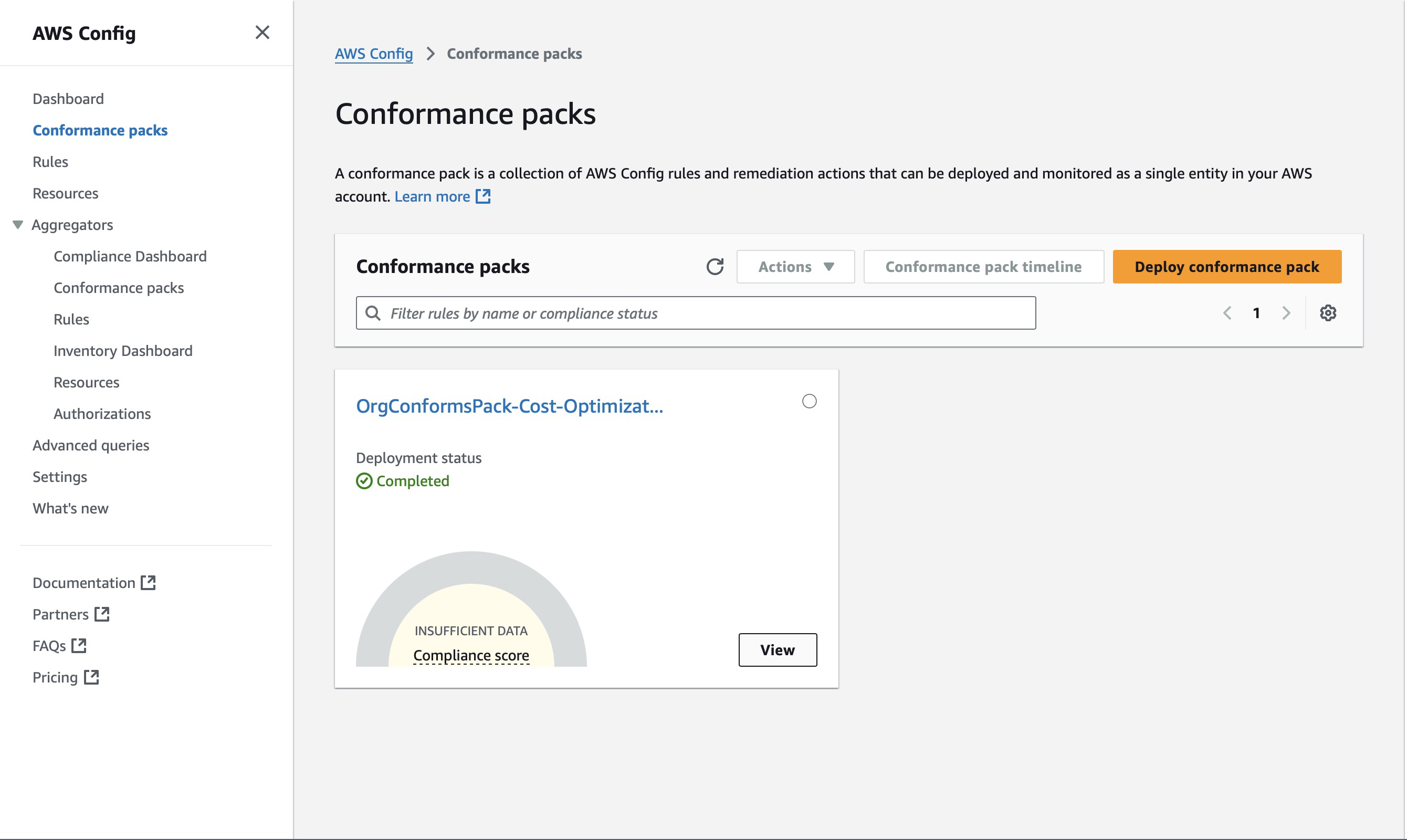
Task: Click the search magnifier in filter box
Action: (x=374, y=312)
